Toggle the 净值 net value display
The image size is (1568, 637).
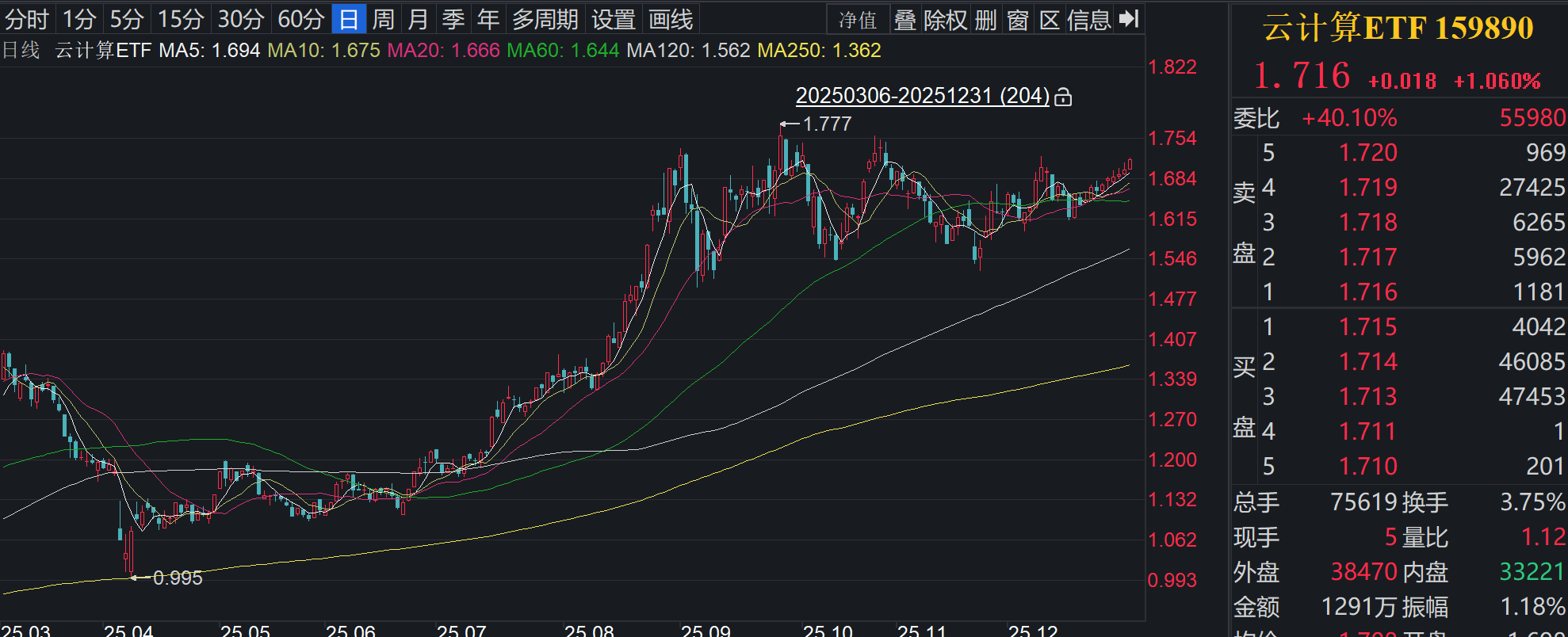coord(858,20)
